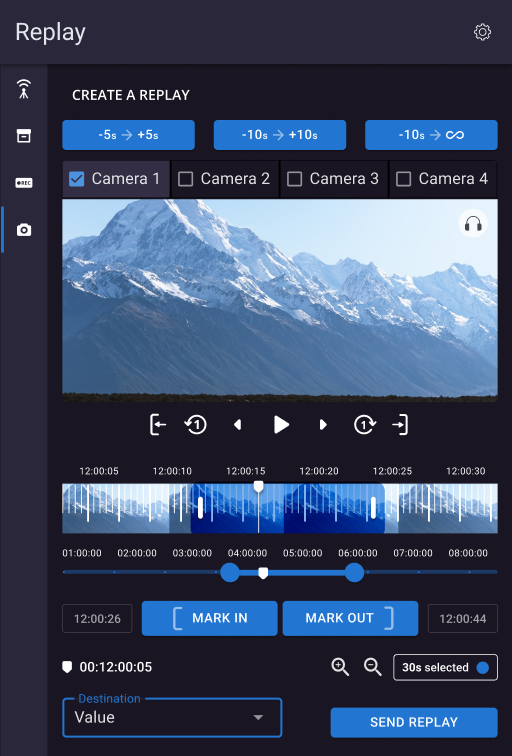Open the settings gear in the Replay header

pyautogui.click(x=482, y=32)
